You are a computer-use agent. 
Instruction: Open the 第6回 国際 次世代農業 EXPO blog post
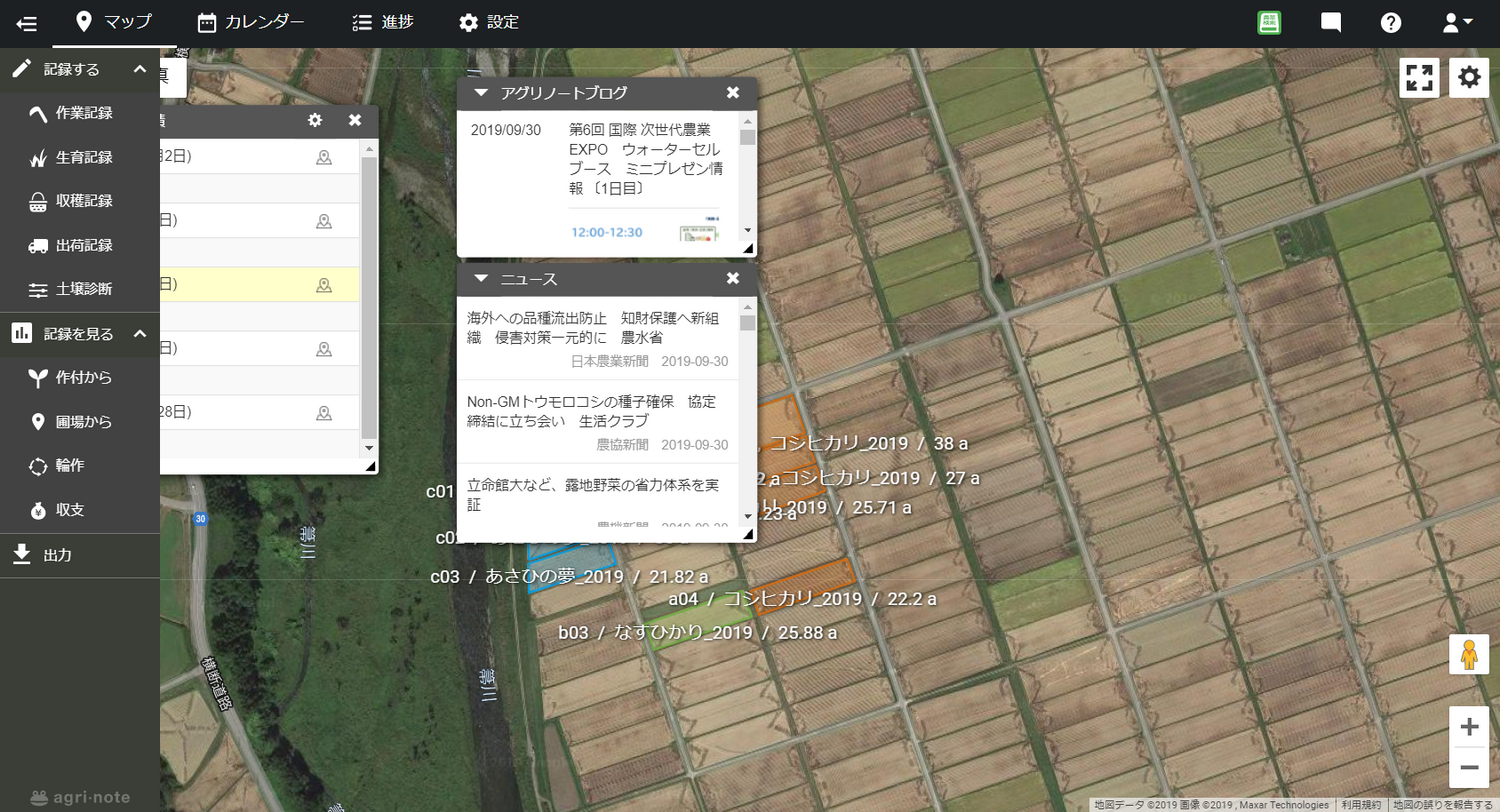coord(646,159)
